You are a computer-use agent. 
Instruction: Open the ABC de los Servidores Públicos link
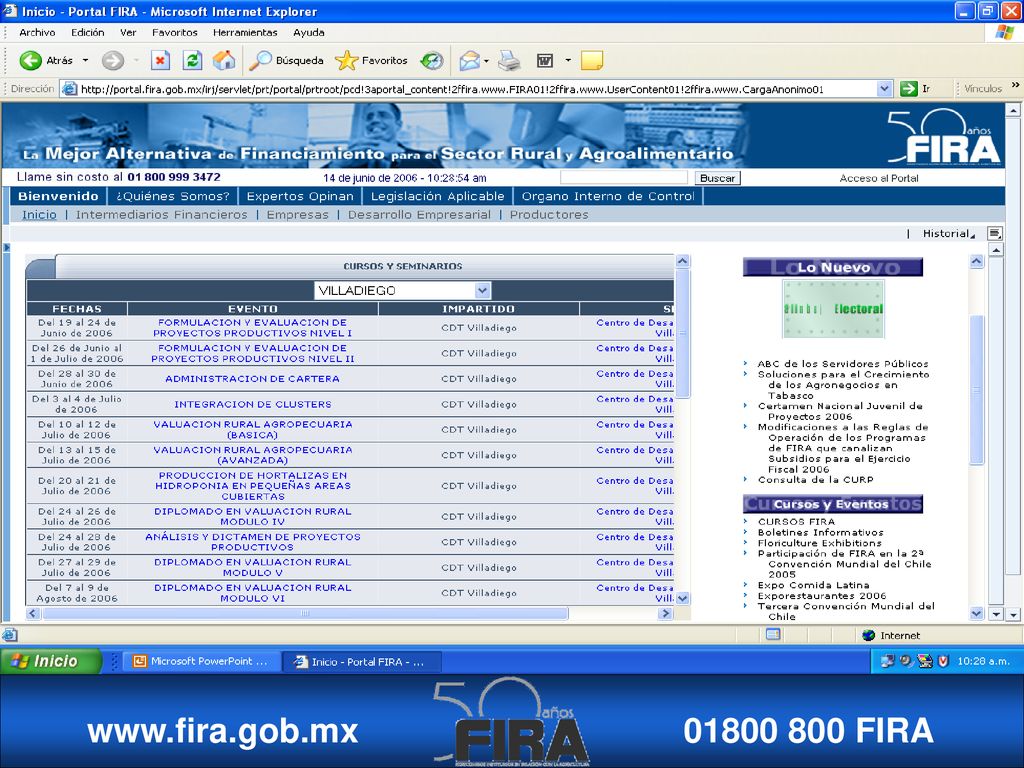click(x=842, y=364)
